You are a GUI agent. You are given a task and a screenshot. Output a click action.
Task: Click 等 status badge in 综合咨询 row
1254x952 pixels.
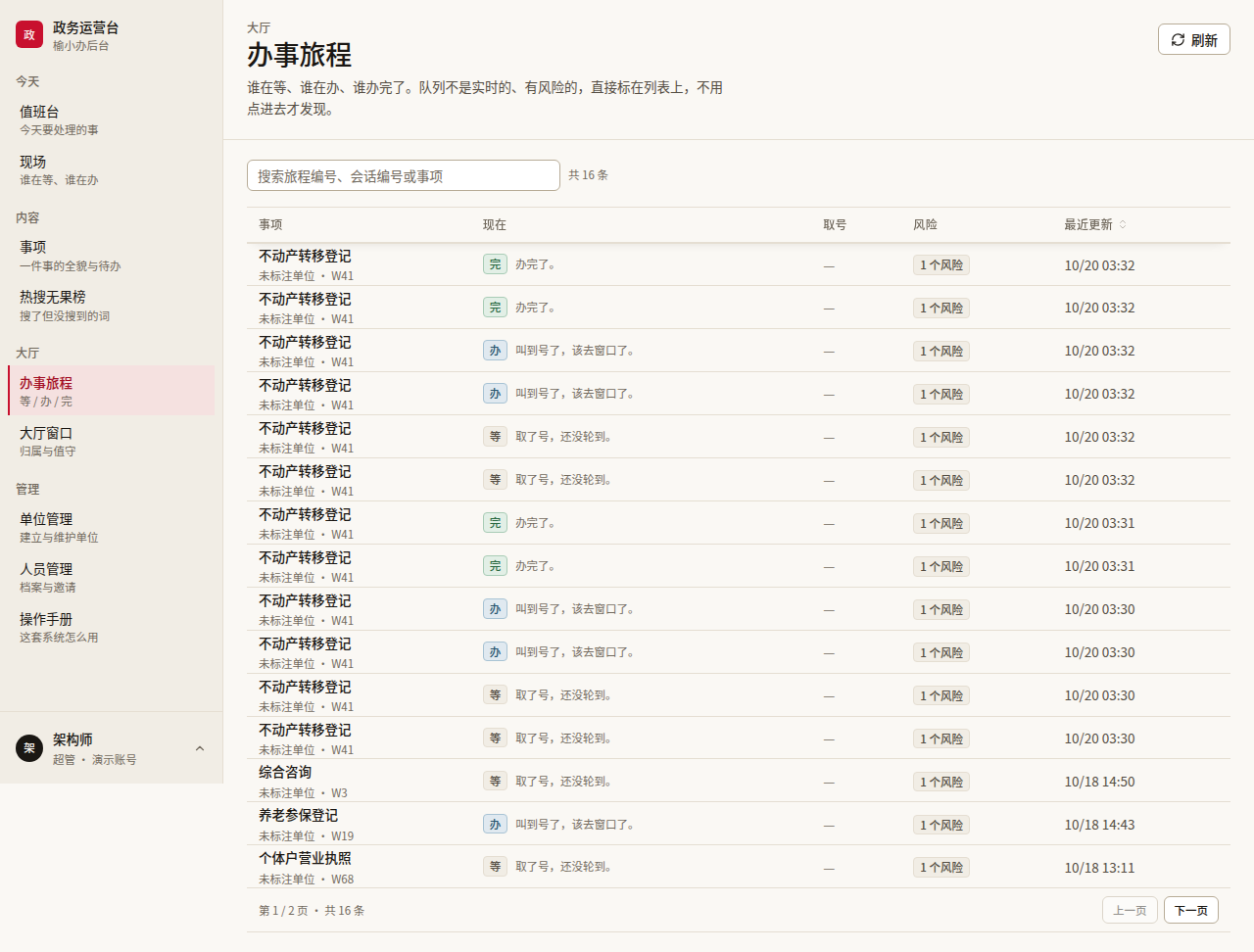495,782
